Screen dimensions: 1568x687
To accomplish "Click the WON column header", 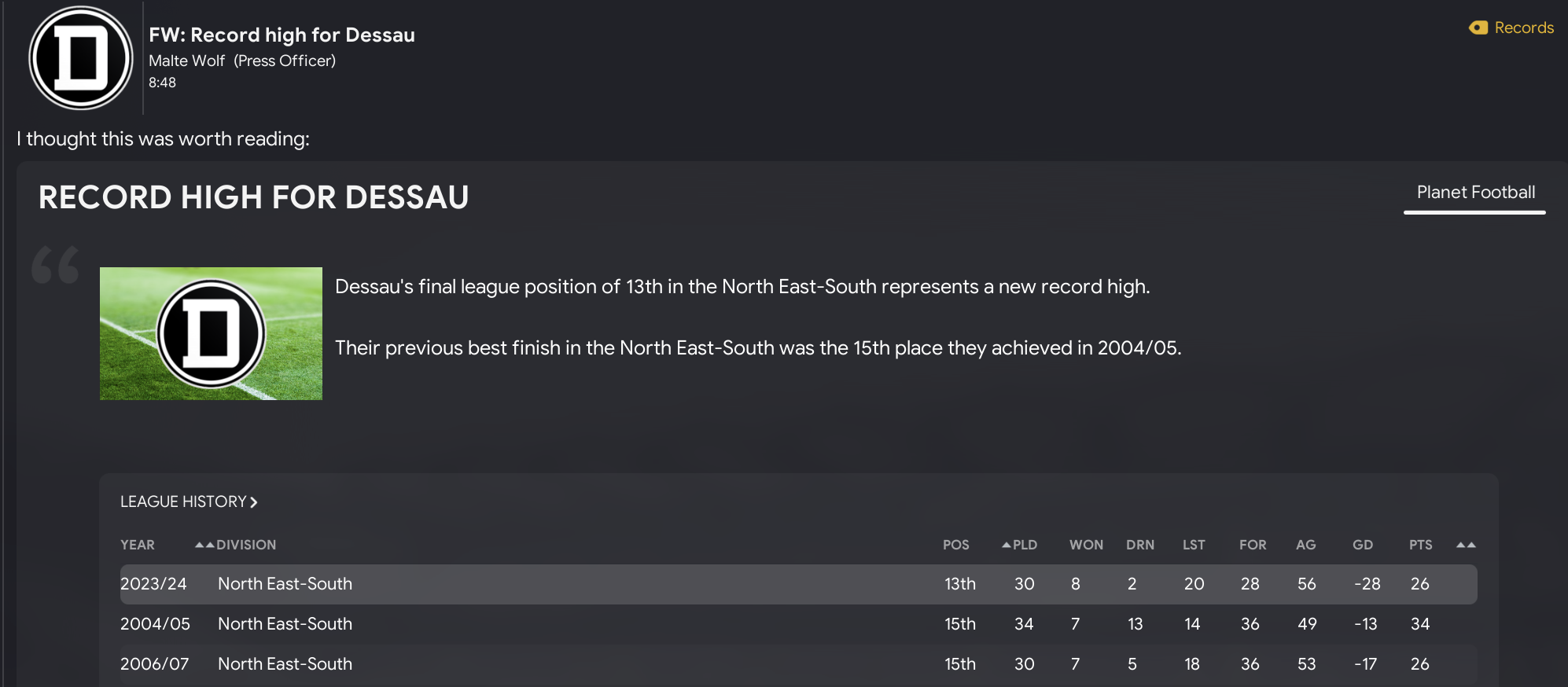I will click(x=1086, y=545).
